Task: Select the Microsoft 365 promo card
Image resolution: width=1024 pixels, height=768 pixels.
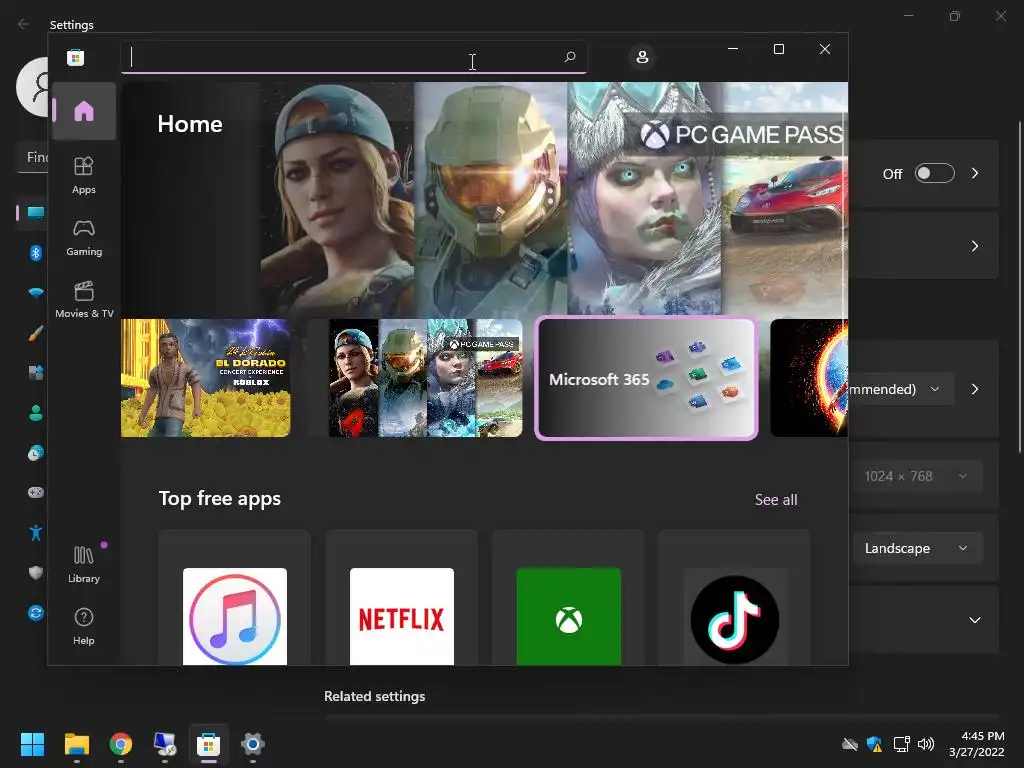Action: 647,379
